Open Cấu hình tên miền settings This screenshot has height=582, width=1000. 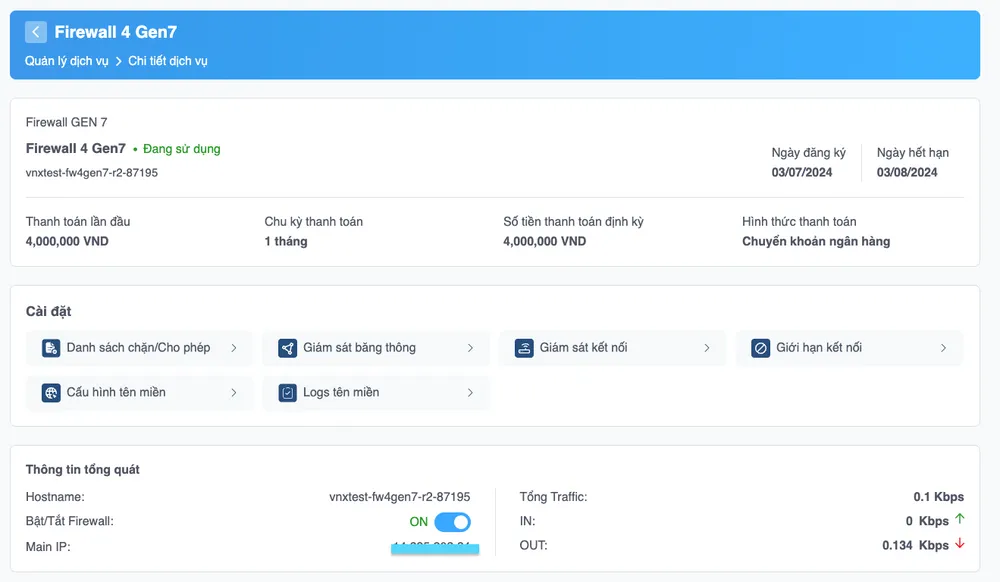[116, 393]
